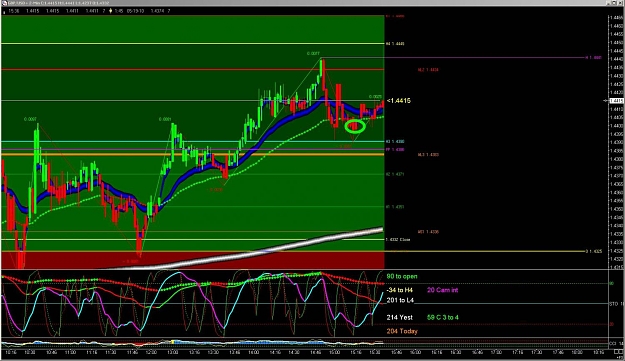Viewport: 625px width, 361px height.
Task: Click the orange "ML3" level label
Action: 428,155
